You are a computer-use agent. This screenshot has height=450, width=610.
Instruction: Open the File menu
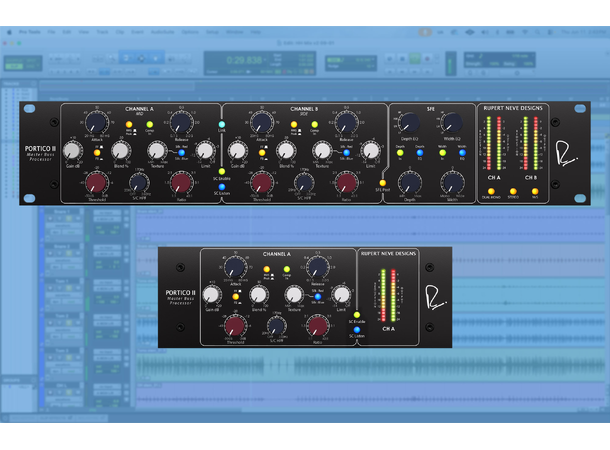click(51, 32)
